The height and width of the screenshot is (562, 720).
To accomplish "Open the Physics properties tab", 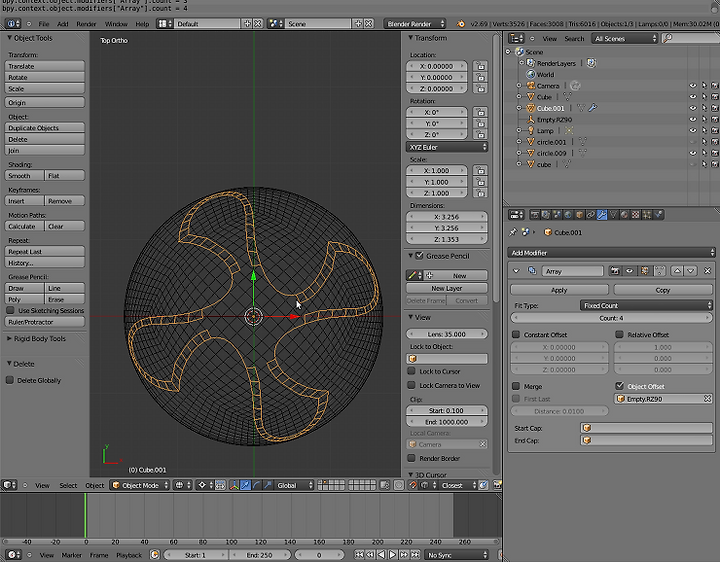I will 658,214.
